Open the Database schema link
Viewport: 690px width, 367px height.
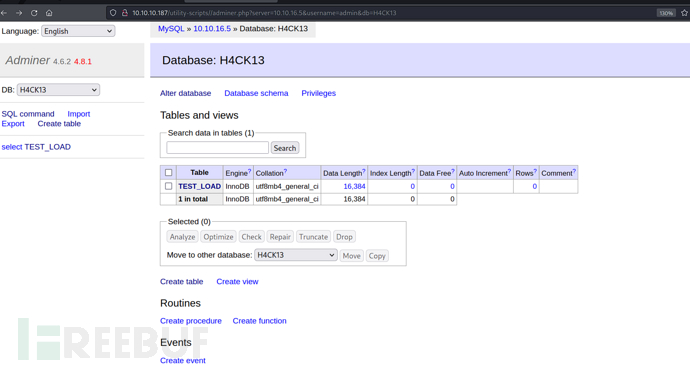[256, 93]
